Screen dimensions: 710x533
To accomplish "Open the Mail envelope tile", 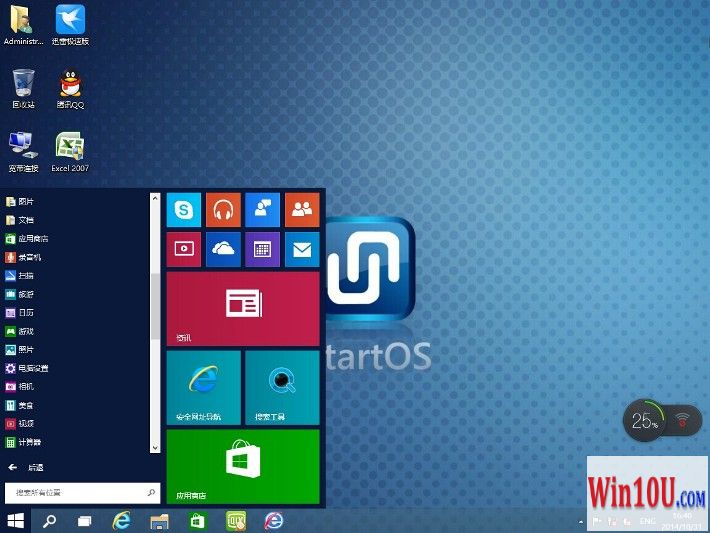I will point(302,249).
